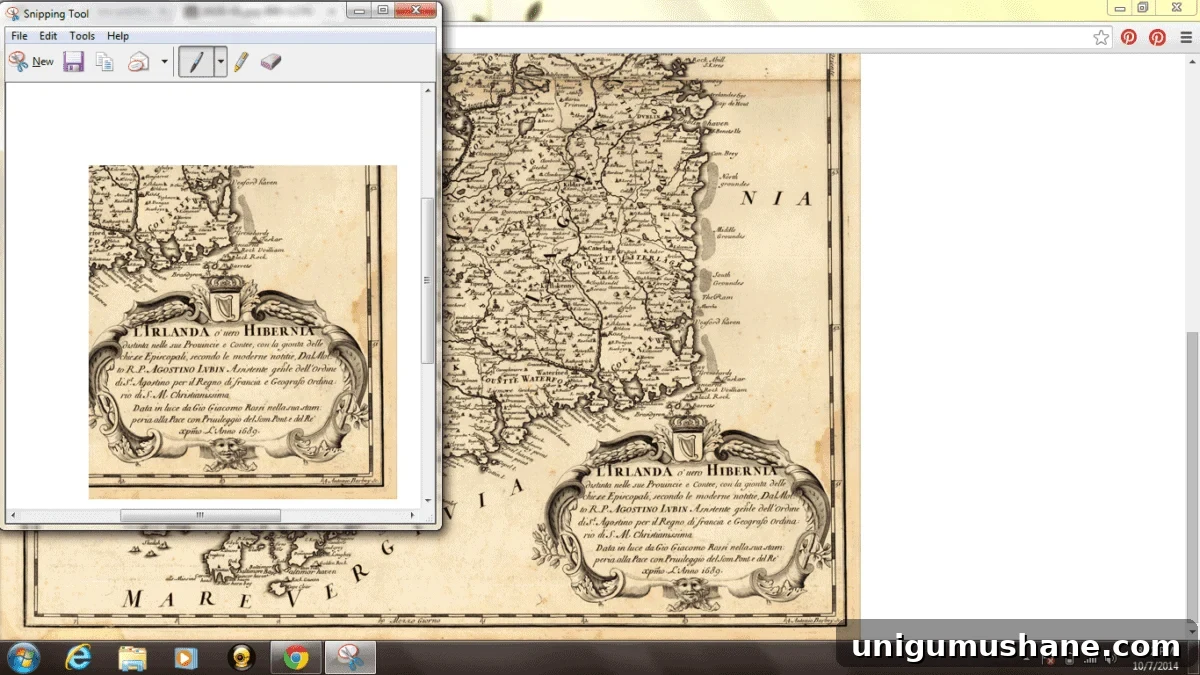1200x675 pixels.
Task: Click the Hibernia cartouche on the browser map
Action: [x=687, y=513]
